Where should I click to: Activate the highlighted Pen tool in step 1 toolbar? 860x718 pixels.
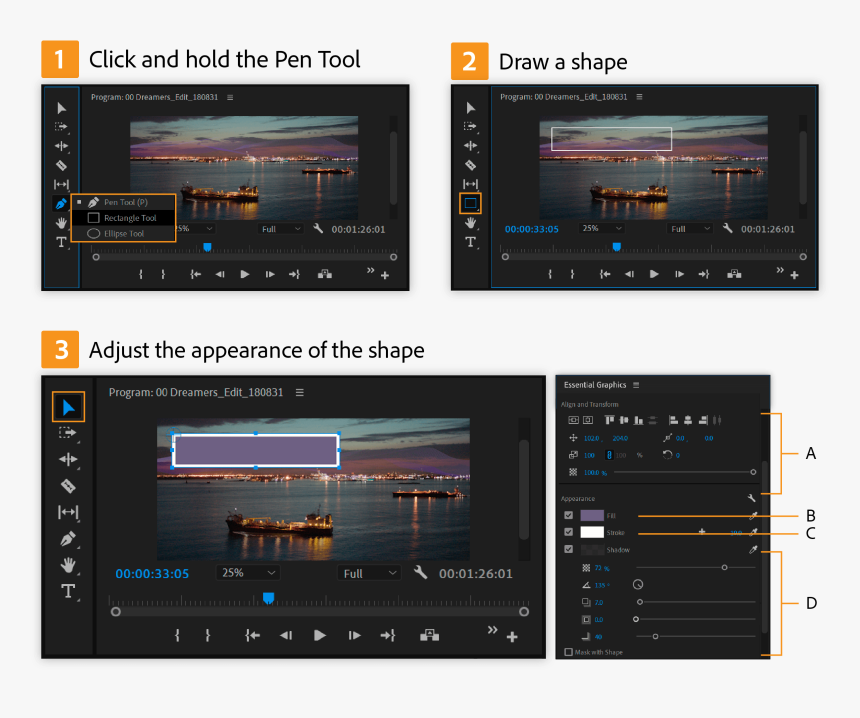tap(61, 203)
